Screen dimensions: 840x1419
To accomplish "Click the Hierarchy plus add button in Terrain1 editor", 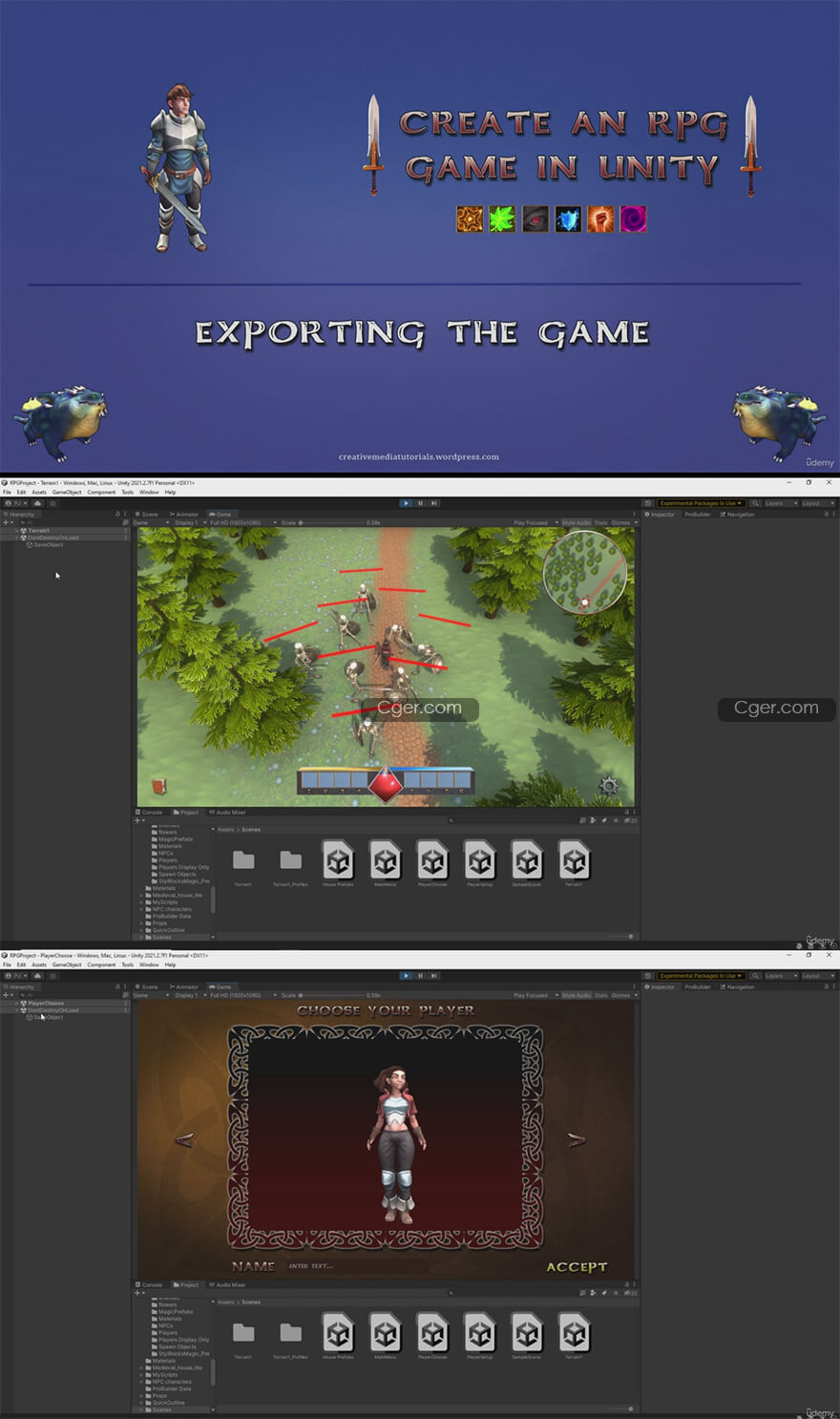I will (x=7, y=522).
